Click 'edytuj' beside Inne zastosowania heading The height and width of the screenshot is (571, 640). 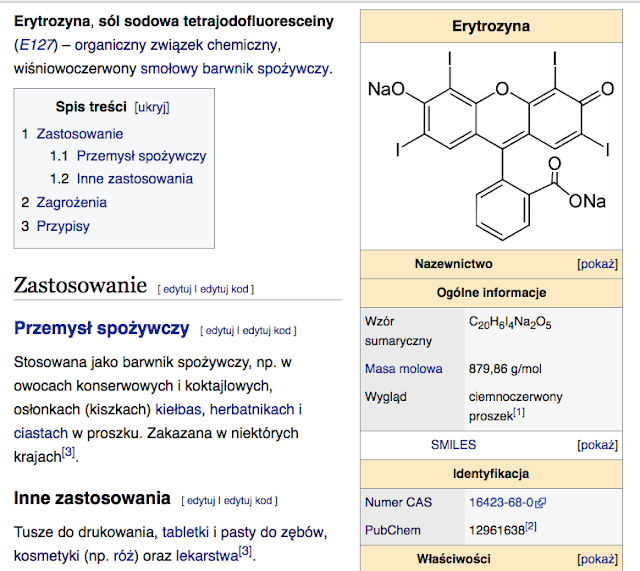click(201, 501)
